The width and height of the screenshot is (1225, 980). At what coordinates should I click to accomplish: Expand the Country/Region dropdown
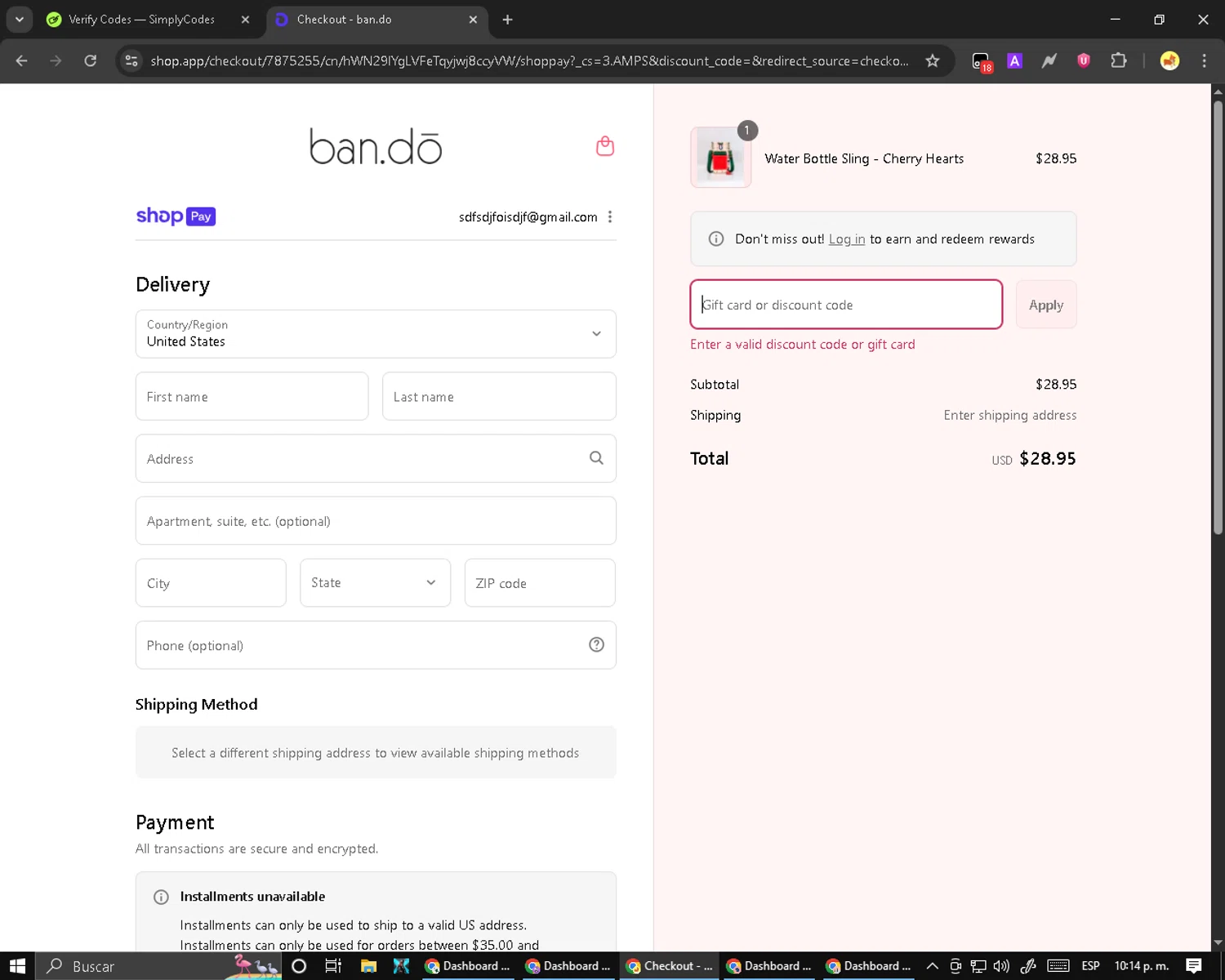376,334
